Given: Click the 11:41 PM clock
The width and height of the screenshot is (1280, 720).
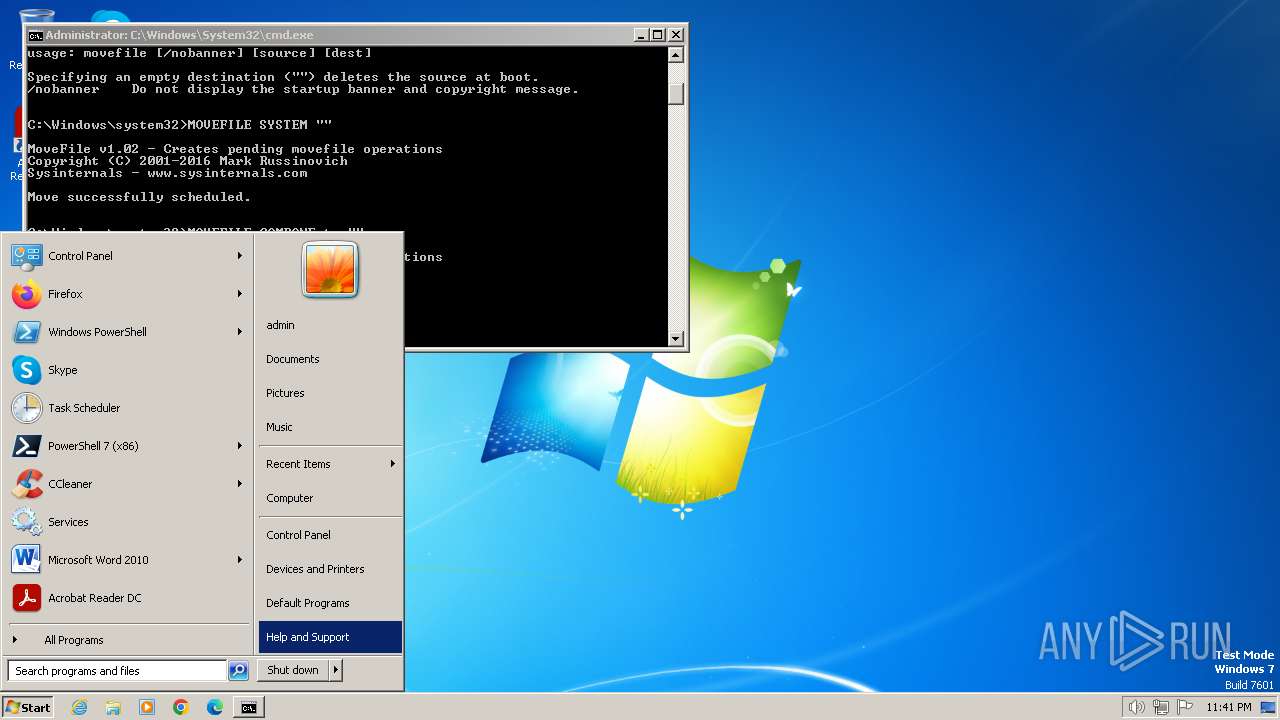Looking at the screenshot, I should click(x=1229, y=707).
